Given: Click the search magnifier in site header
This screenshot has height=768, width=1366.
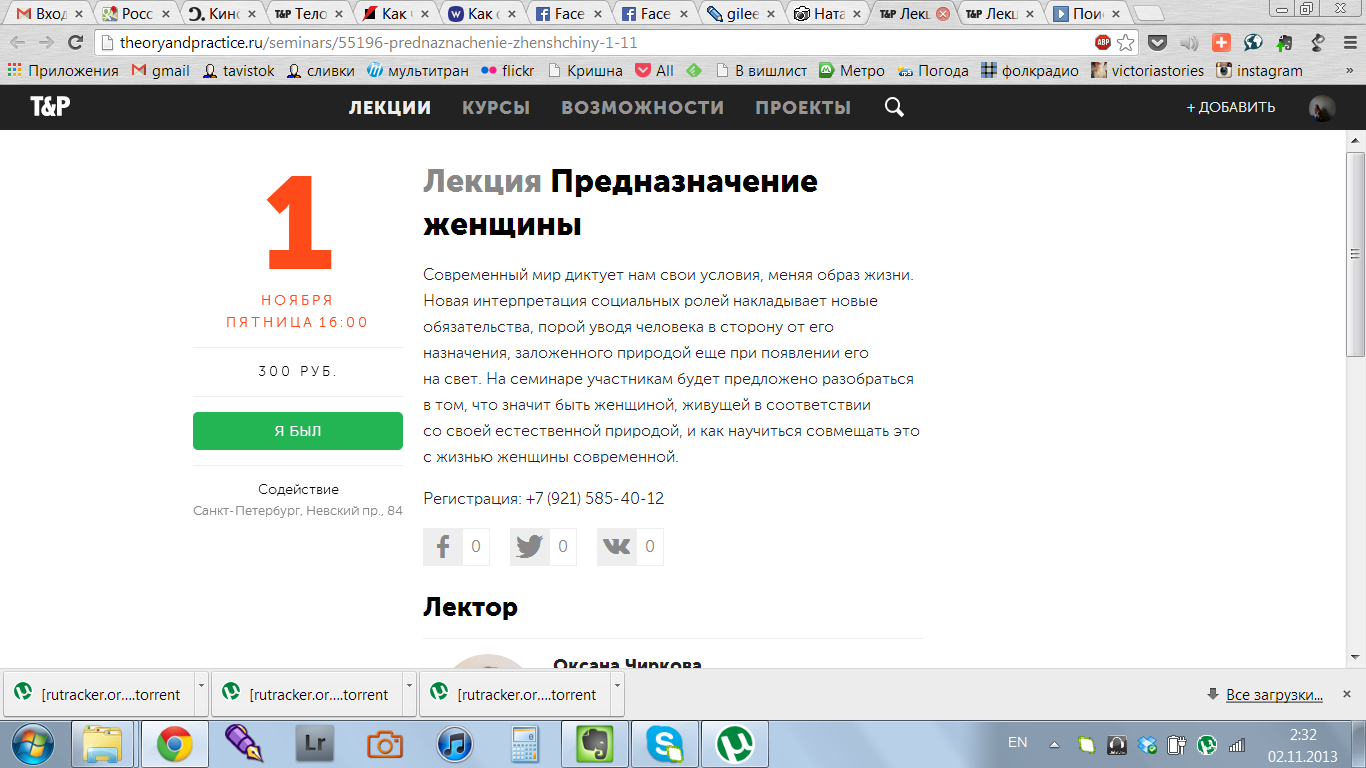Looking at the screenshot, I should [894, 107].
